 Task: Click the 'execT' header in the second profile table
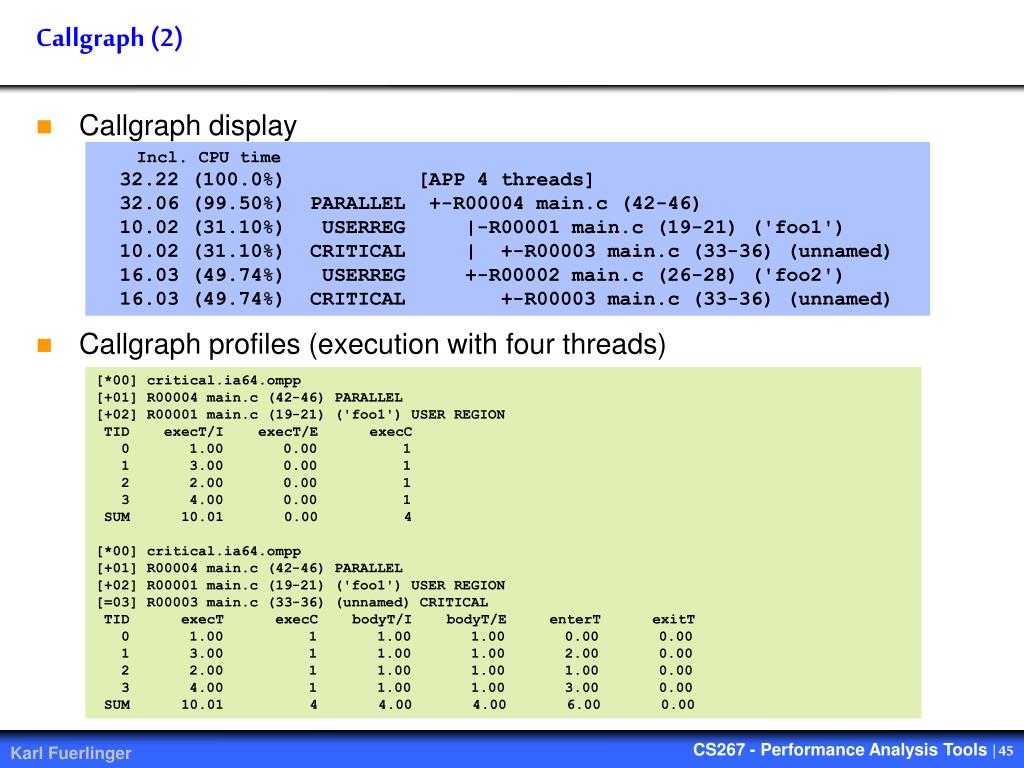coord(202,619)
